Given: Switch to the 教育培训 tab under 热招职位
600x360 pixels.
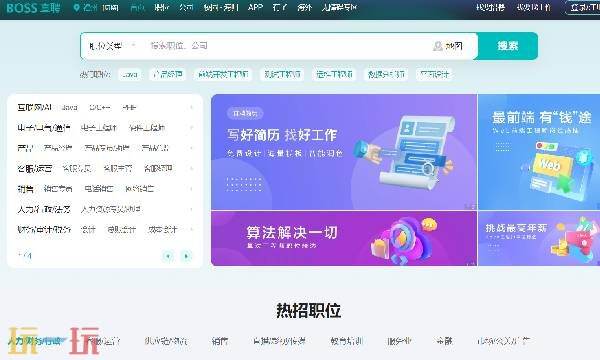Looking at the screenshot, I should point(346,341).
